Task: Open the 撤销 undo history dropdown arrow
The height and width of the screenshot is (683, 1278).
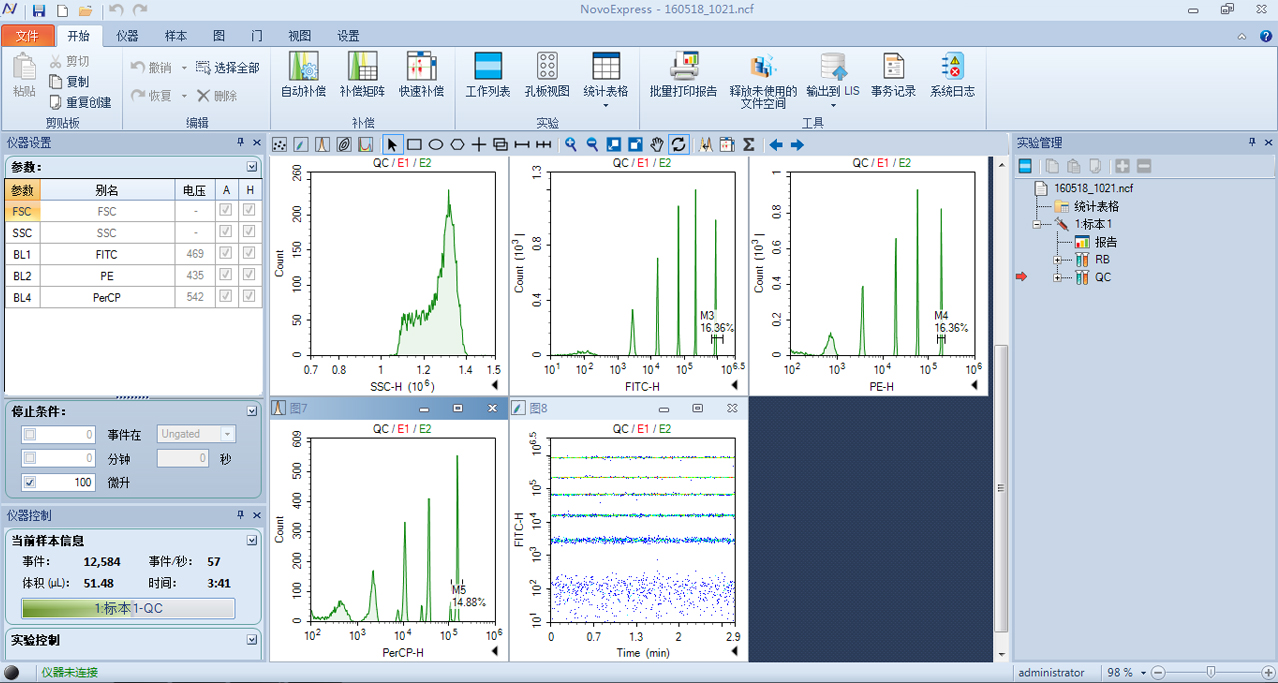Action: click(184, 68)
